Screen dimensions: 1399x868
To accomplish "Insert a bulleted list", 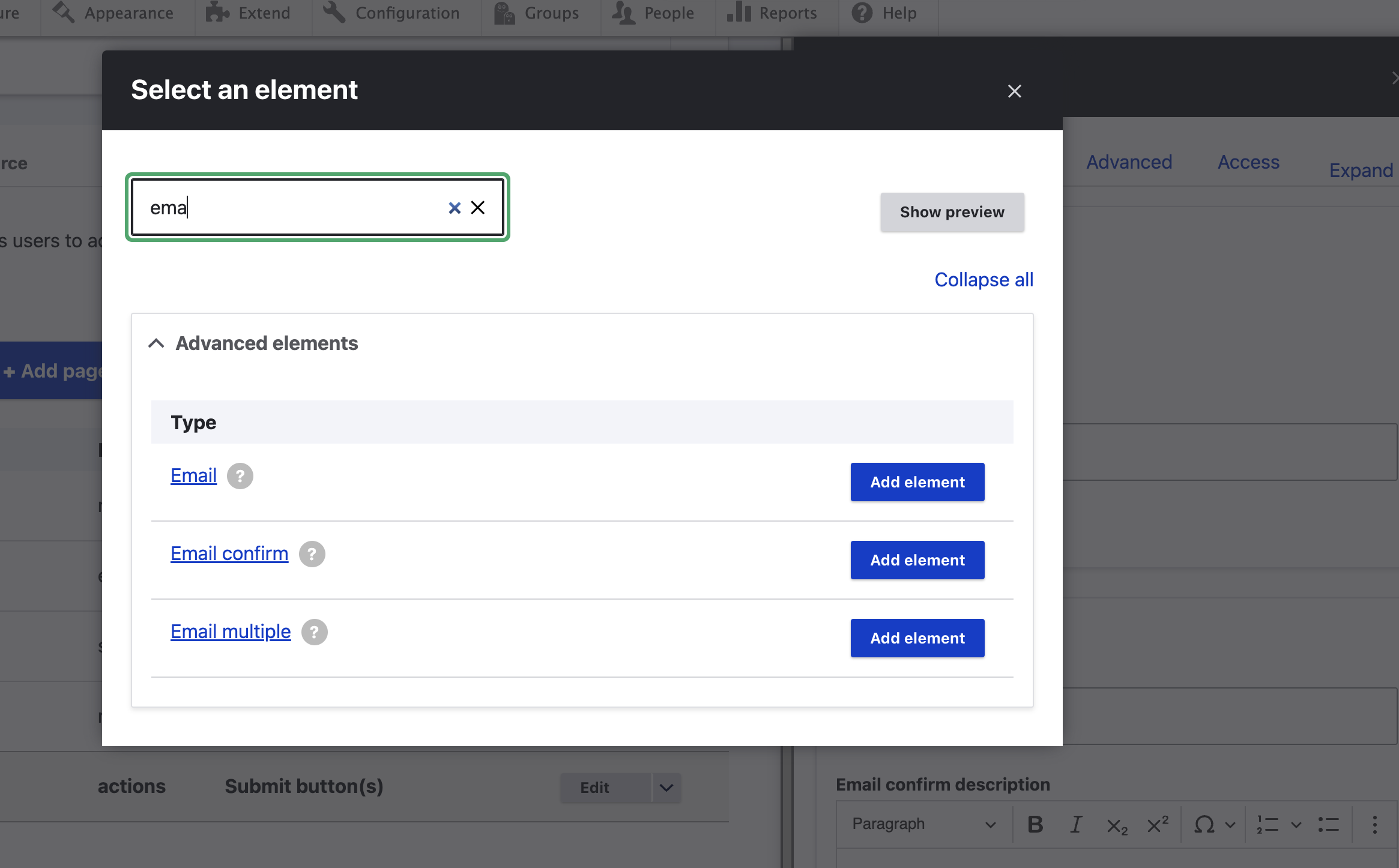I will [1329, 824].
